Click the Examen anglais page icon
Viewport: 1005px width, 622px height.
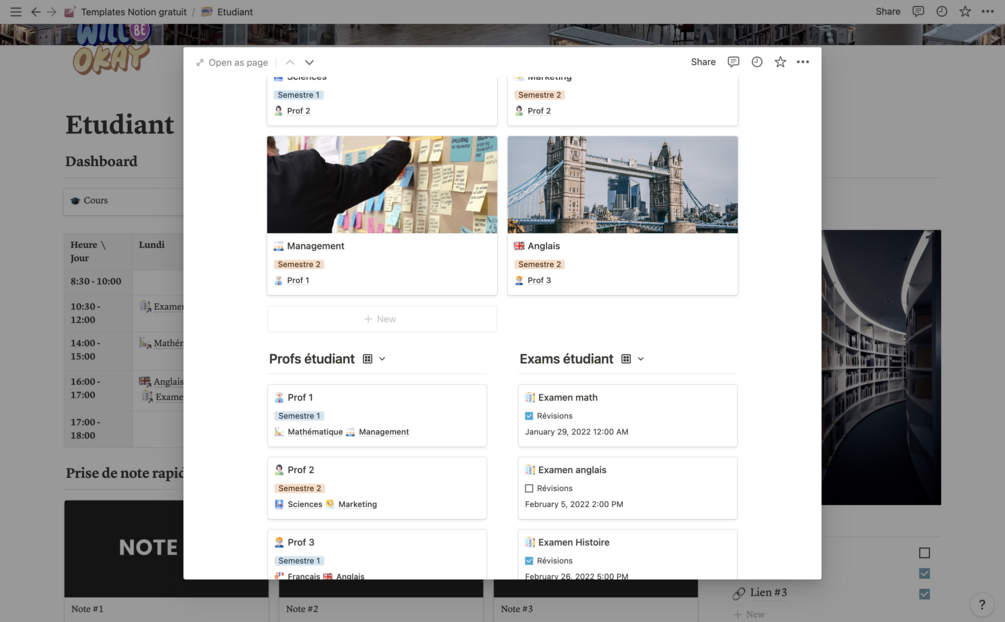coord(530,470)
